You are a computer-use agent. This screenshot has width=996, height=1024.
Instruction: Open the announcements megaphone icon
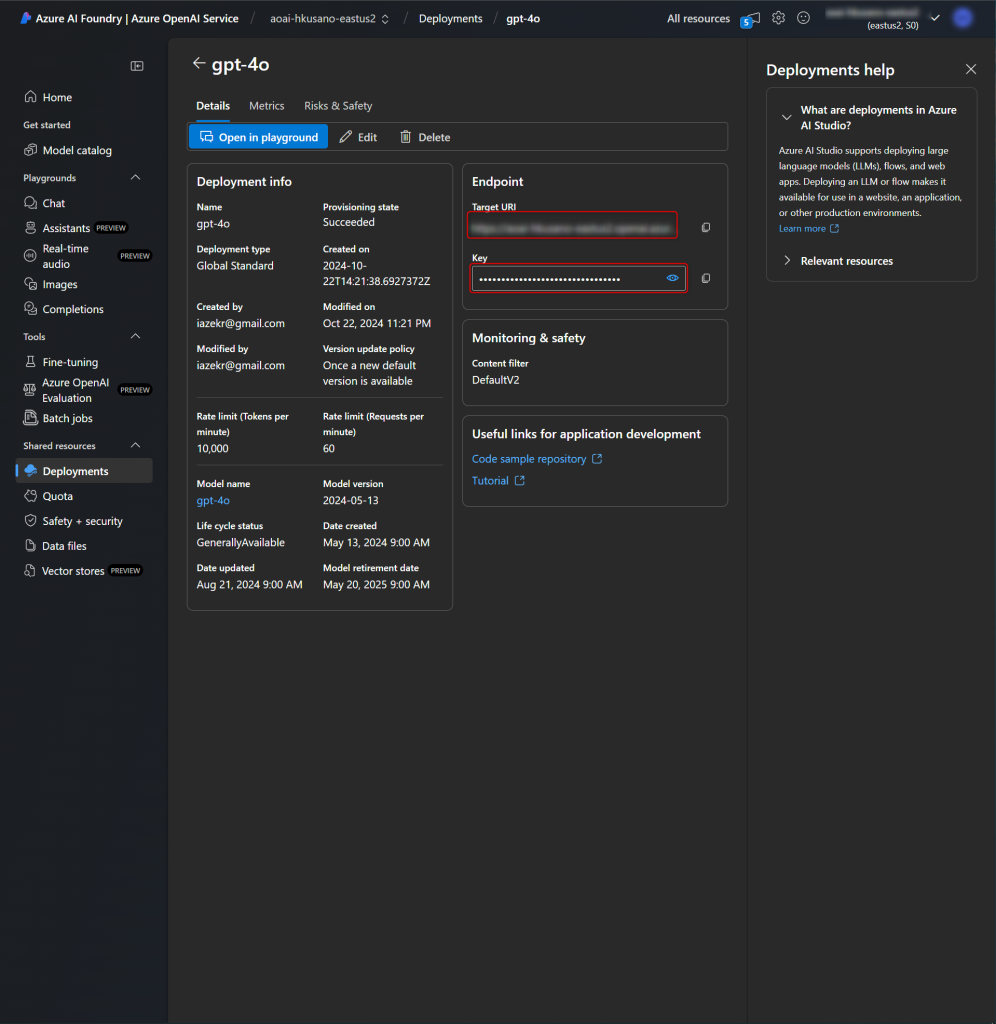click(750, 20)
